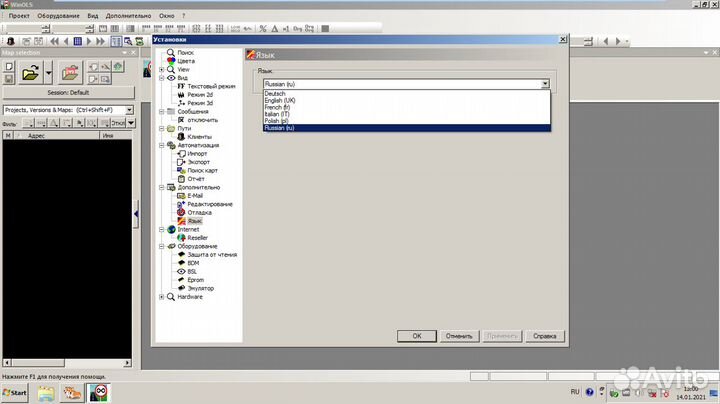Image resolution: width=720 pixels, height=404 pixels.
Task: Collapse the Internet tree node
Action: tap(162, 229)
